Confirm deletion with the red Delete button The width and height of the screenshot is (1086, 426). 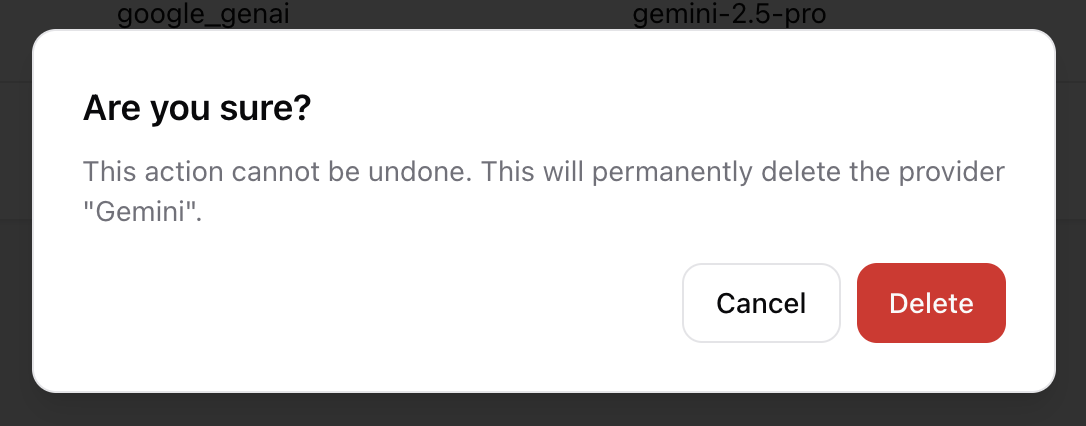point(931,303)
